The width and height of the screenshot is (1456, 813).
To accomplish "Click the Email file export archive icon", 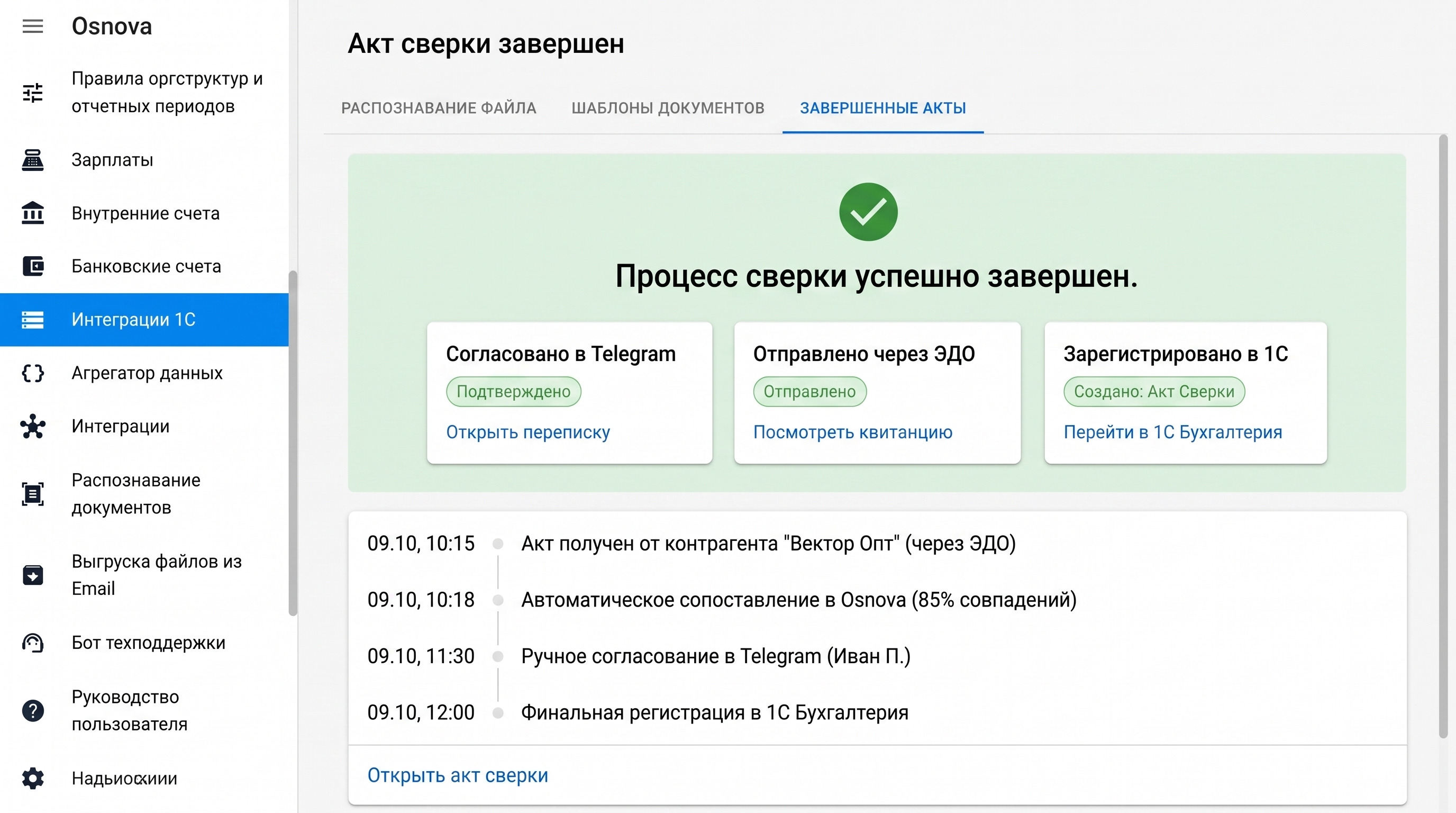I will [x=33, y=575].
